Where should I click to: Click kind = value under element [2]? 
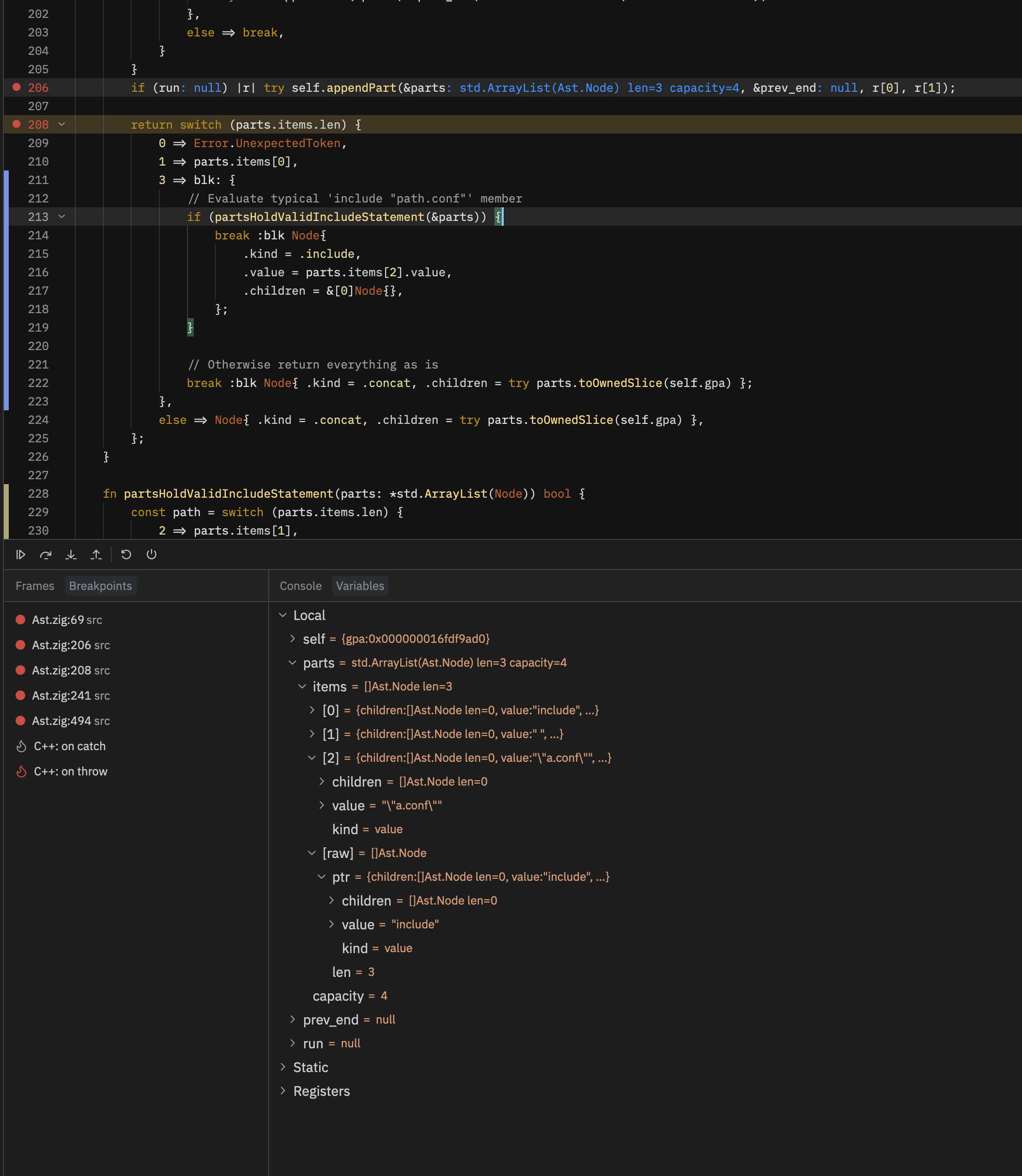click(x=367, y=829)
